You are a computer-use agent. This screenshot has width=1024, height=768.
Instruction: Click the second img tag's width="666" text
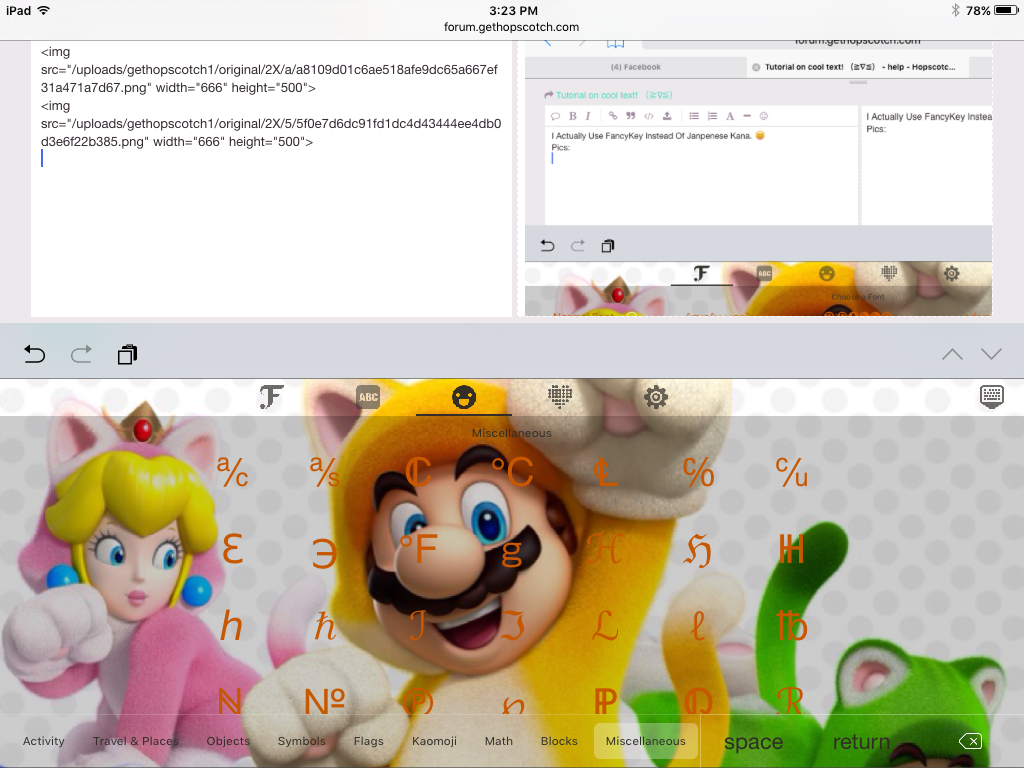[188, 142]
